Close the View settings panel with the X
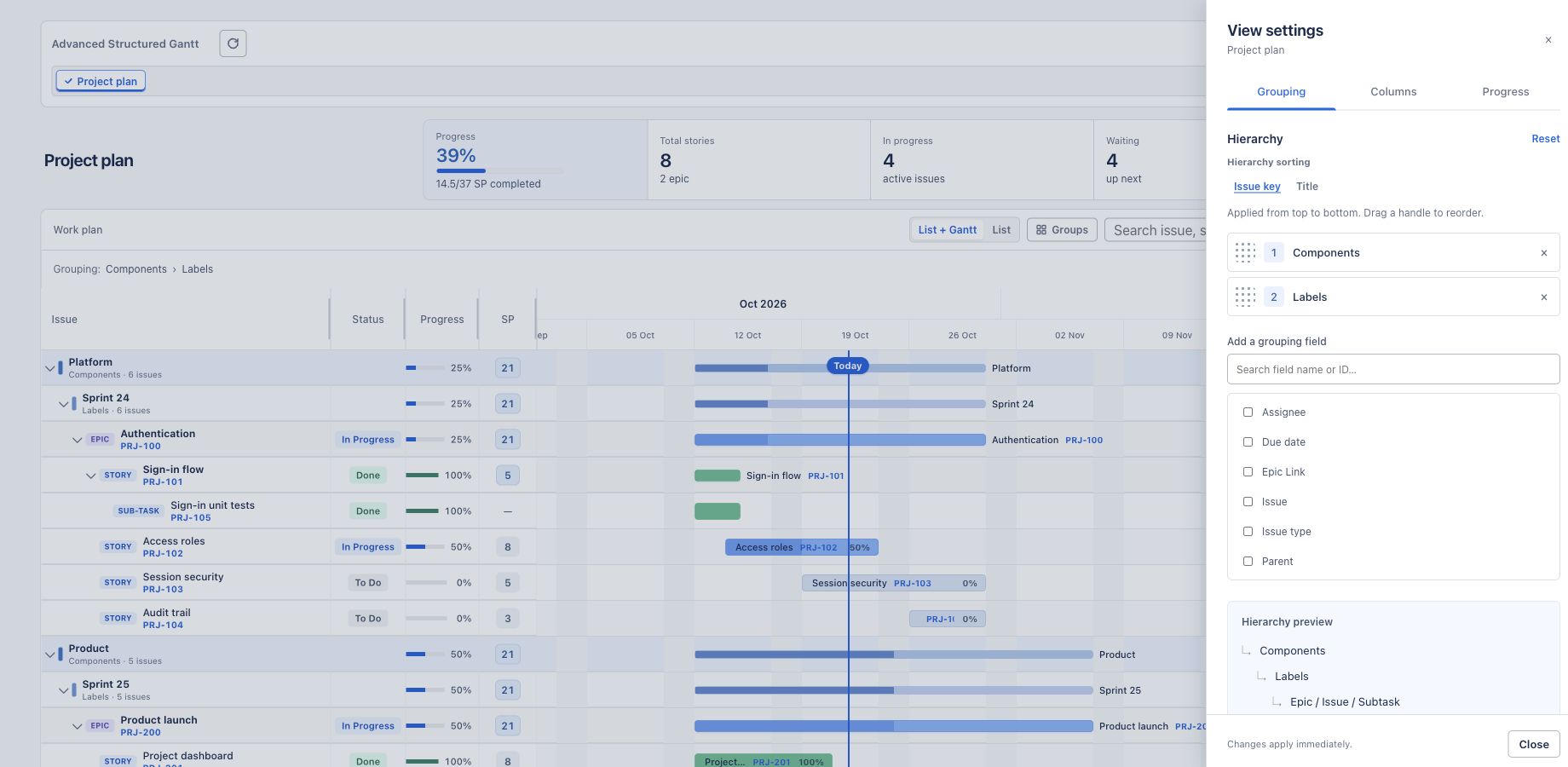Image resolution: width=1568 pixels, height=767 pixels. (x=1548, y=40)
